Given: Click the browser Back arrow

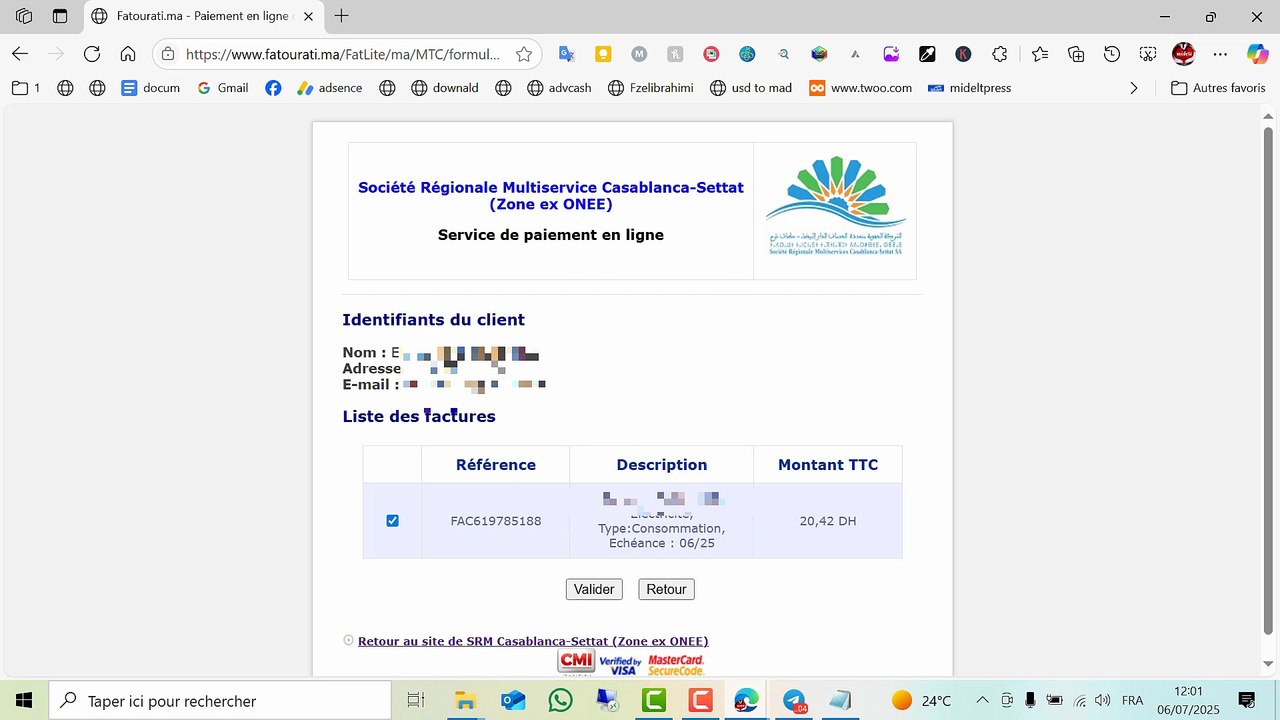Looking at the screenshot, I should coord(20,54).
